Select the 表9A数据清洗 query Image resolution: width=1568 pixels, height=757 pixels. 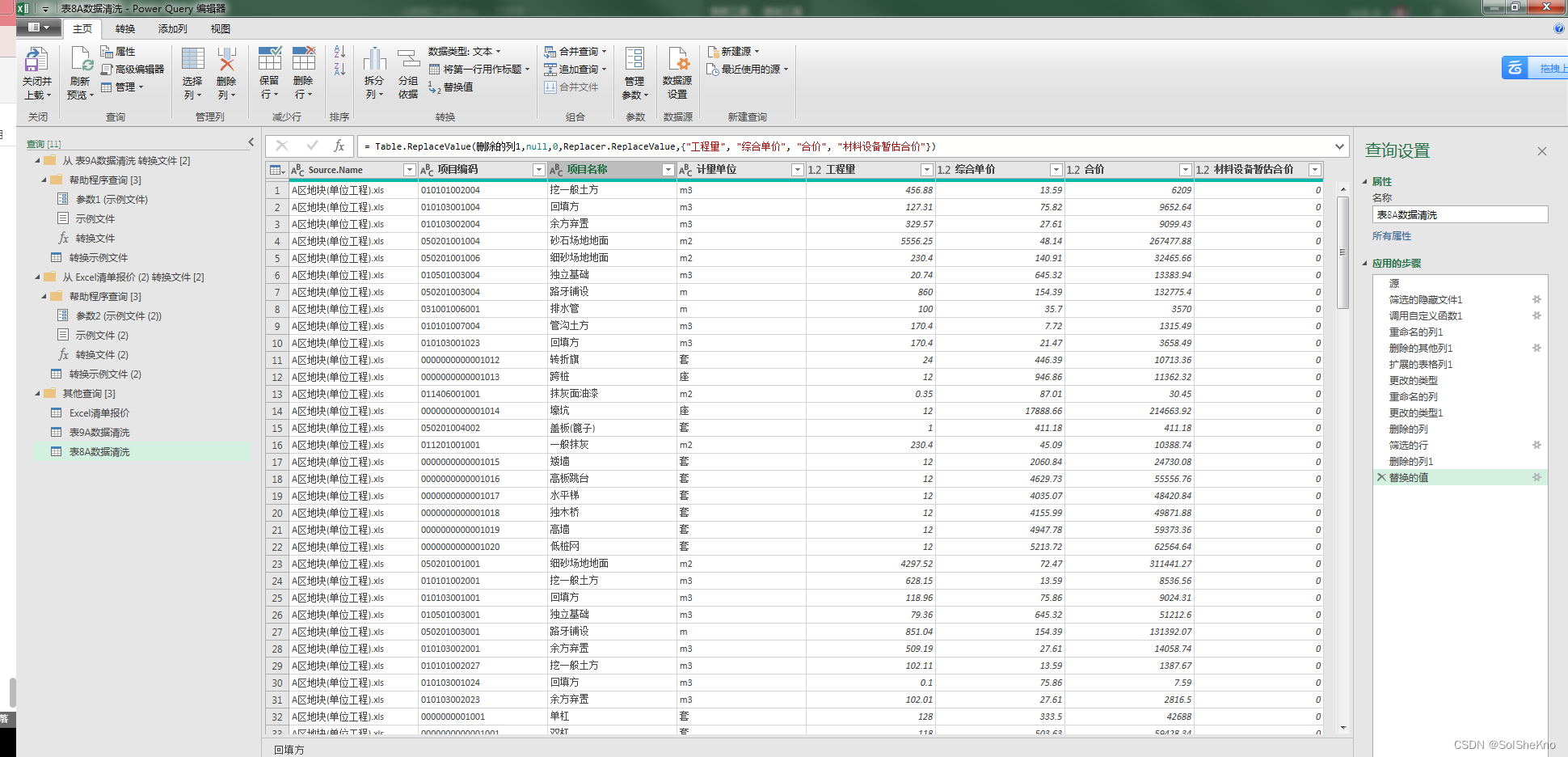(x=99, y=433)
